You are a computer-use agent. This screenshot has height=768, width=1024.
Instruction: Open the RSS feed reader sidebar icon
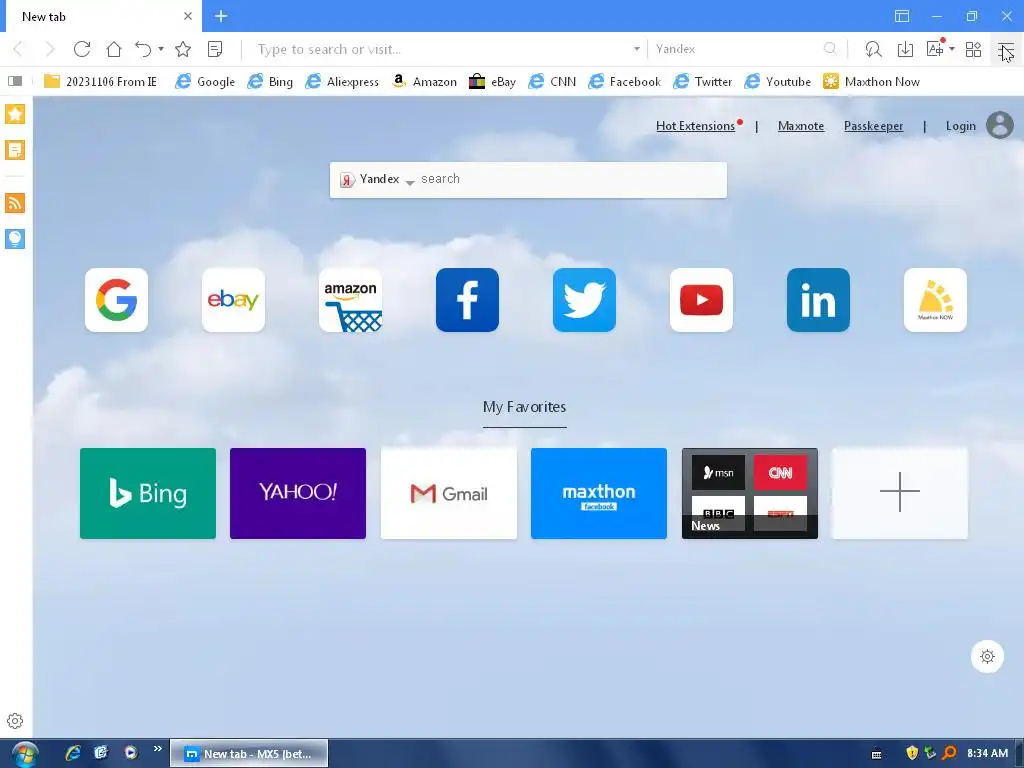pos(15,203)
